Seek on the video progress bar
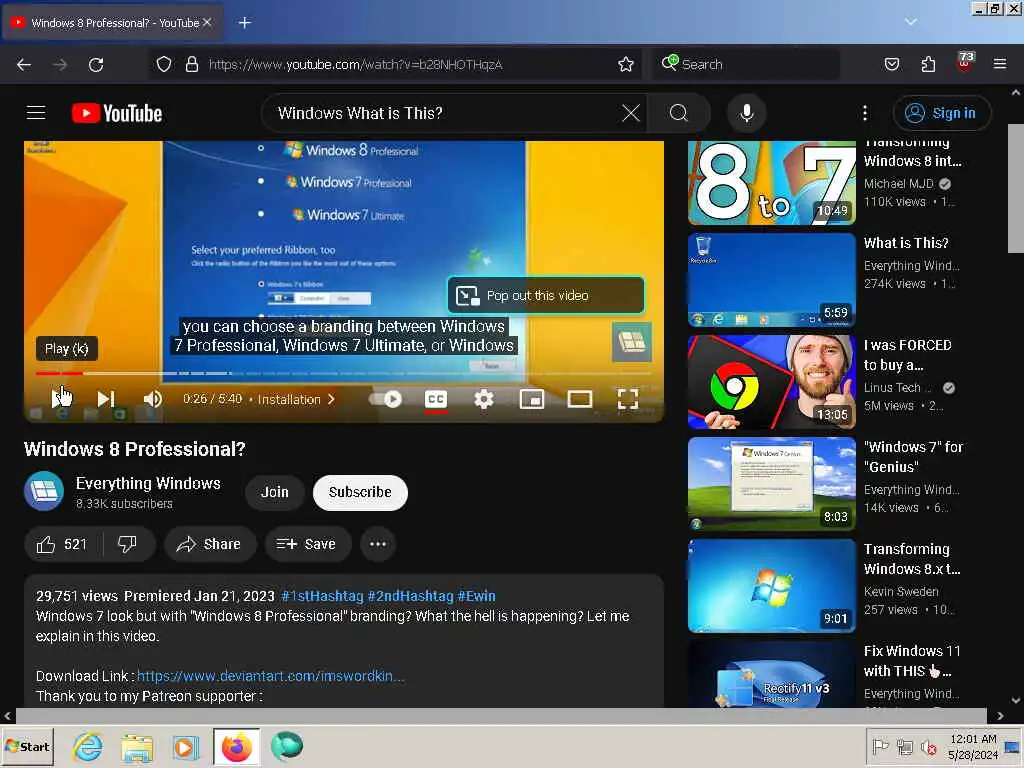Viewport: 1024px width, 768px height. 344,374
